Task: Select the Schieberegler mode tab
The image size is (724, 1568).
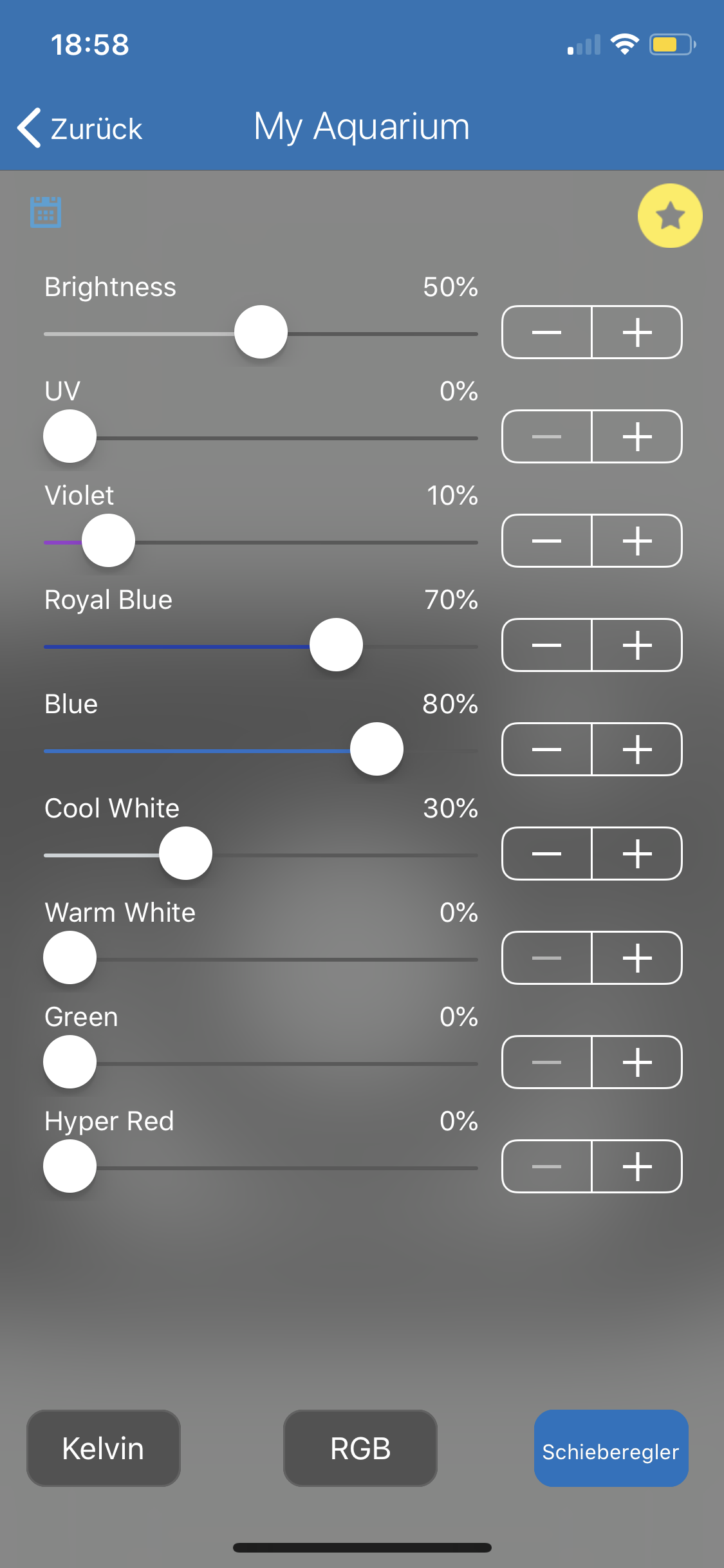Action: (x=611, y=1448)
